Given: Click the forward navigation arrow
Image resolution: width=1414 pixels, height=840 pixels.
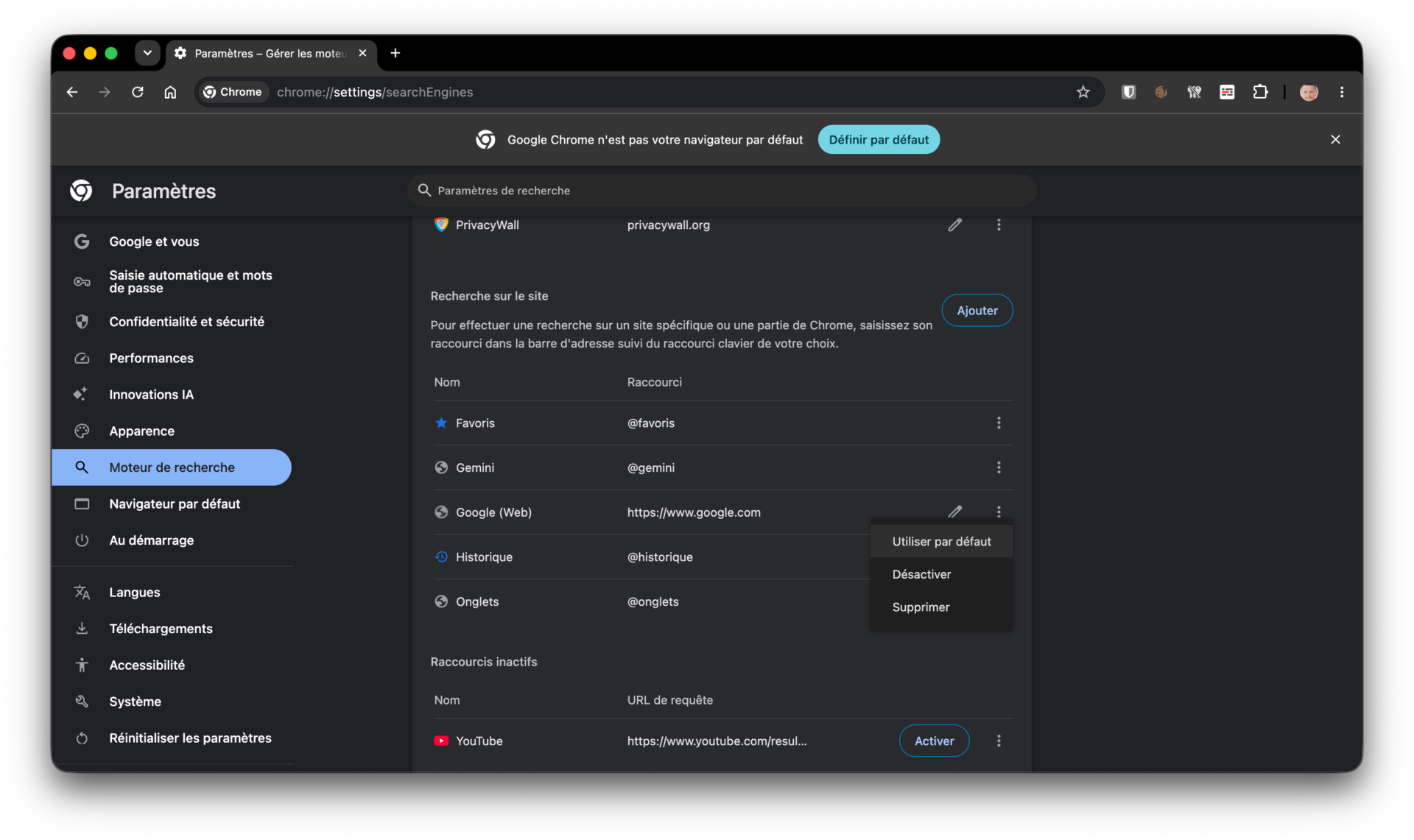Looking at the screenshot, I should 105,92.
